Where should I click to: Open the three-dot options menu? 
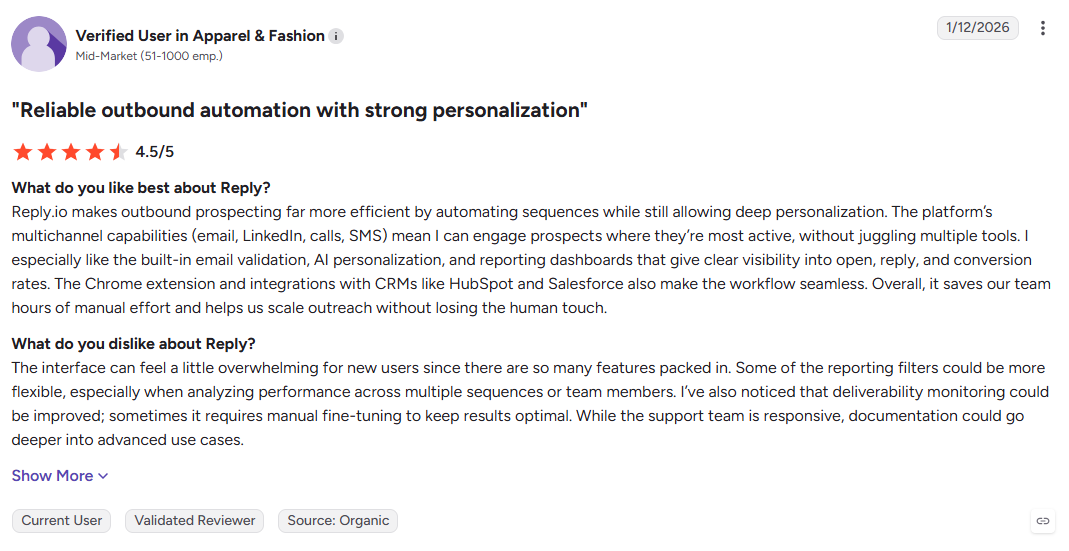click(x=1042, y=28)
